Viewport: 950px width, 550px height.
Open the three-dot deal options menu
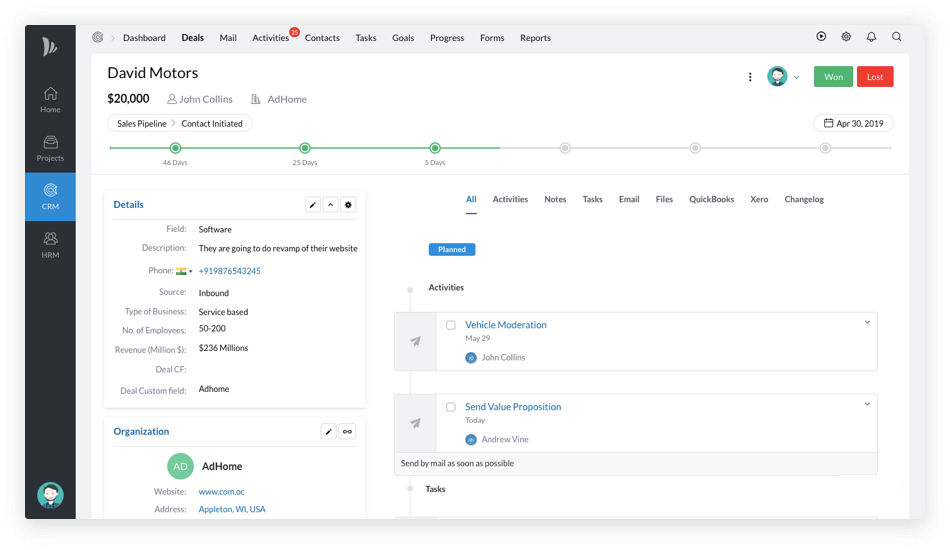(750, 77)
